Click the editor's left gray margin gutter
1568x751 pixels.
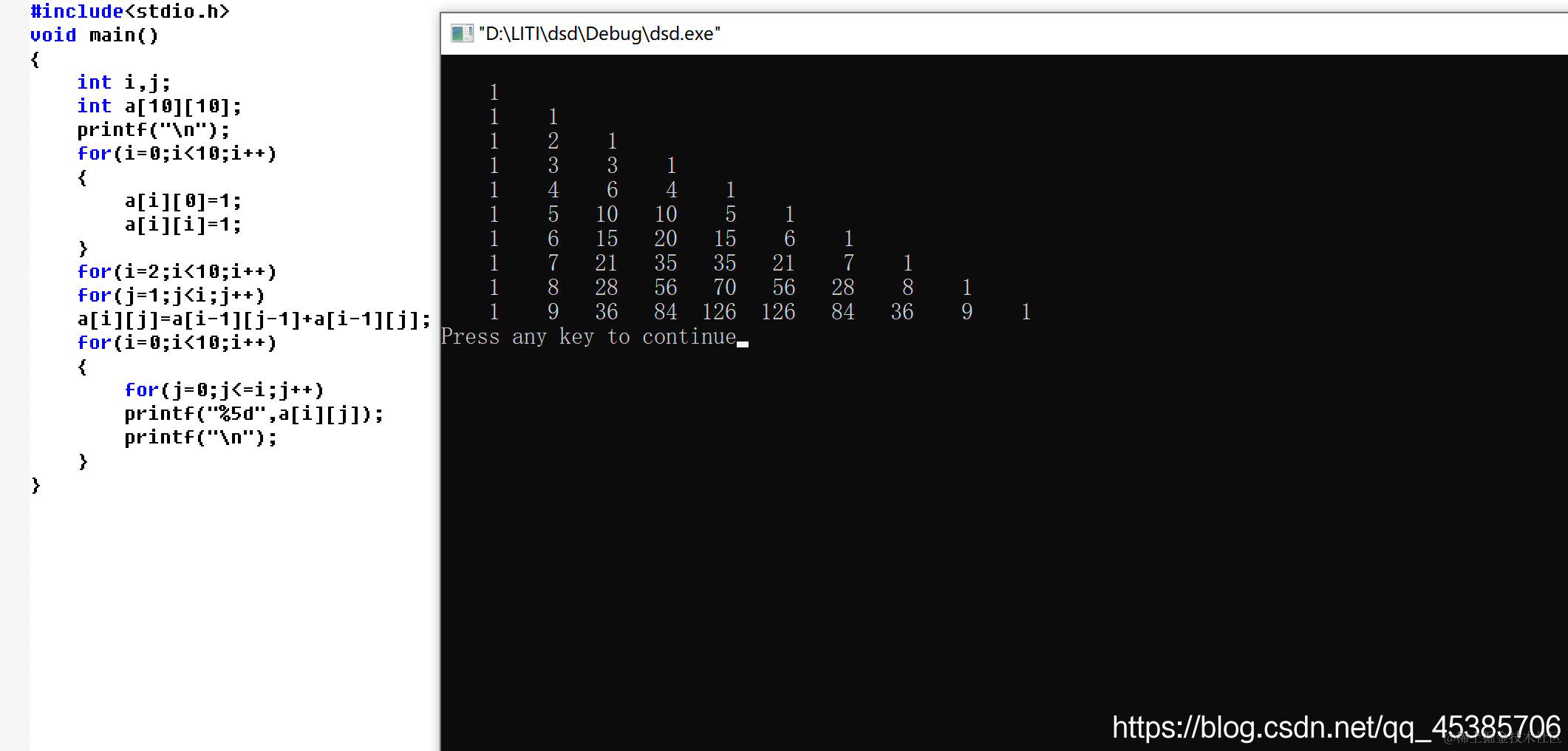tap(15, 375)
